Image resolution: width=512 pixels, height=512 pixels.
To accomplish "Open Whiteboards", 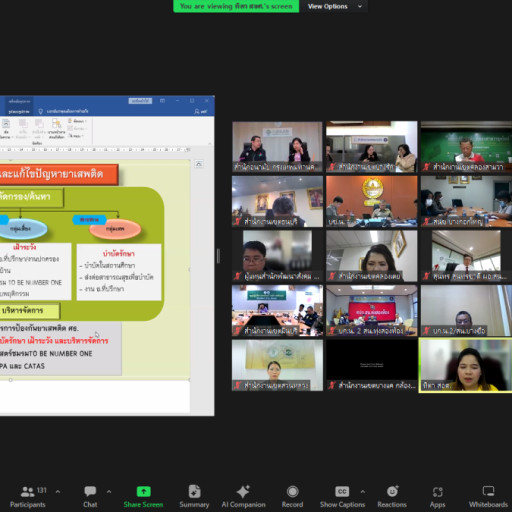I will [x=488, y=497].
